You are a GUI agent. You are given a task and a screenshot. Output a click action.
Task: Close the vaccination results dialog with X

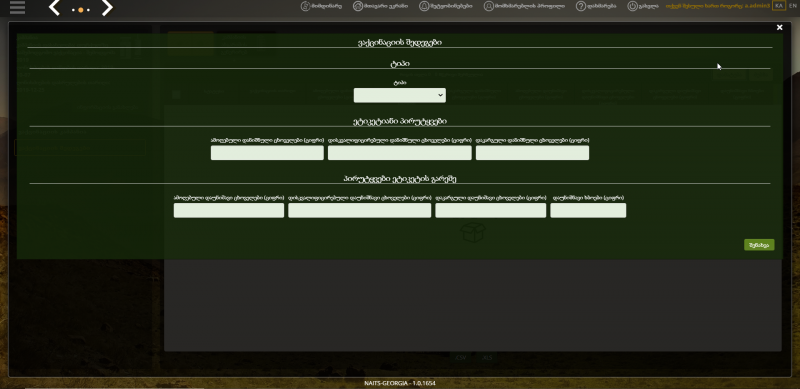[779, 28]
